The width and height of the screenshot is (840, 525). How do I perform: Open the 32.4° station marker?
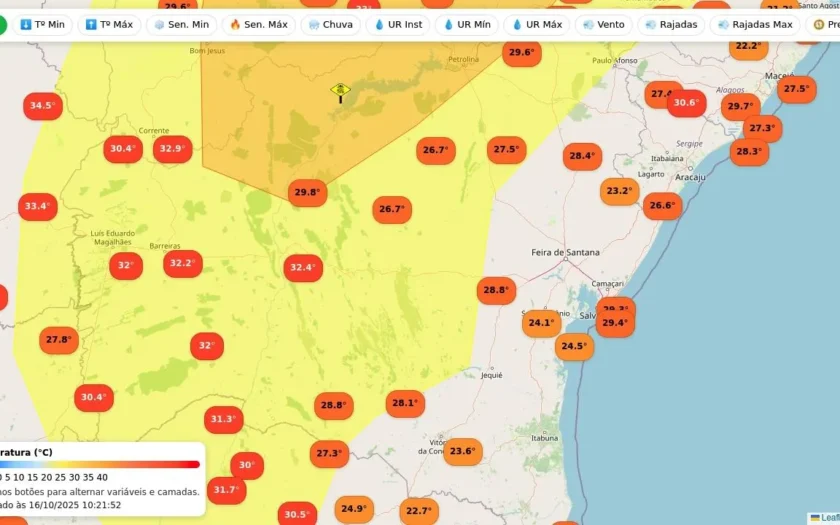303,267
